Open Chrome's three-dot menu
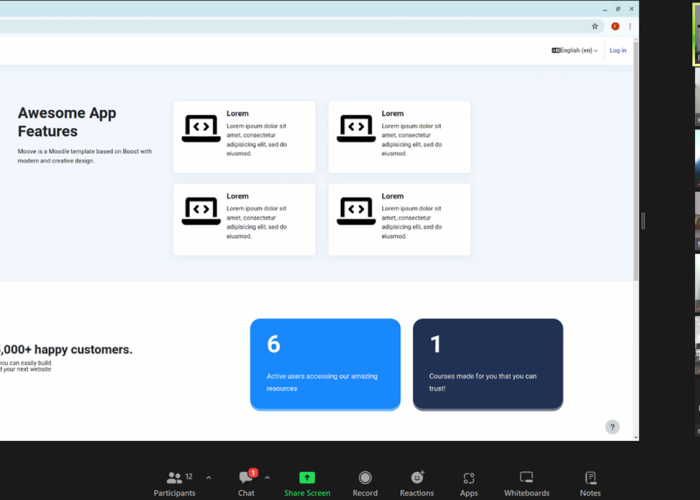Image resolution: width=700 pixels, height=500 pixels. (x=630, y=26)
